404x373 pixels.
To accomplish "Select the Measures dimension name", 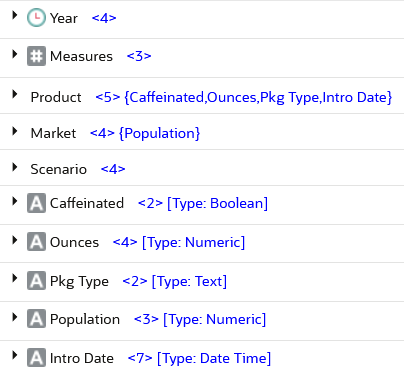I will click(x=81, y=56).
